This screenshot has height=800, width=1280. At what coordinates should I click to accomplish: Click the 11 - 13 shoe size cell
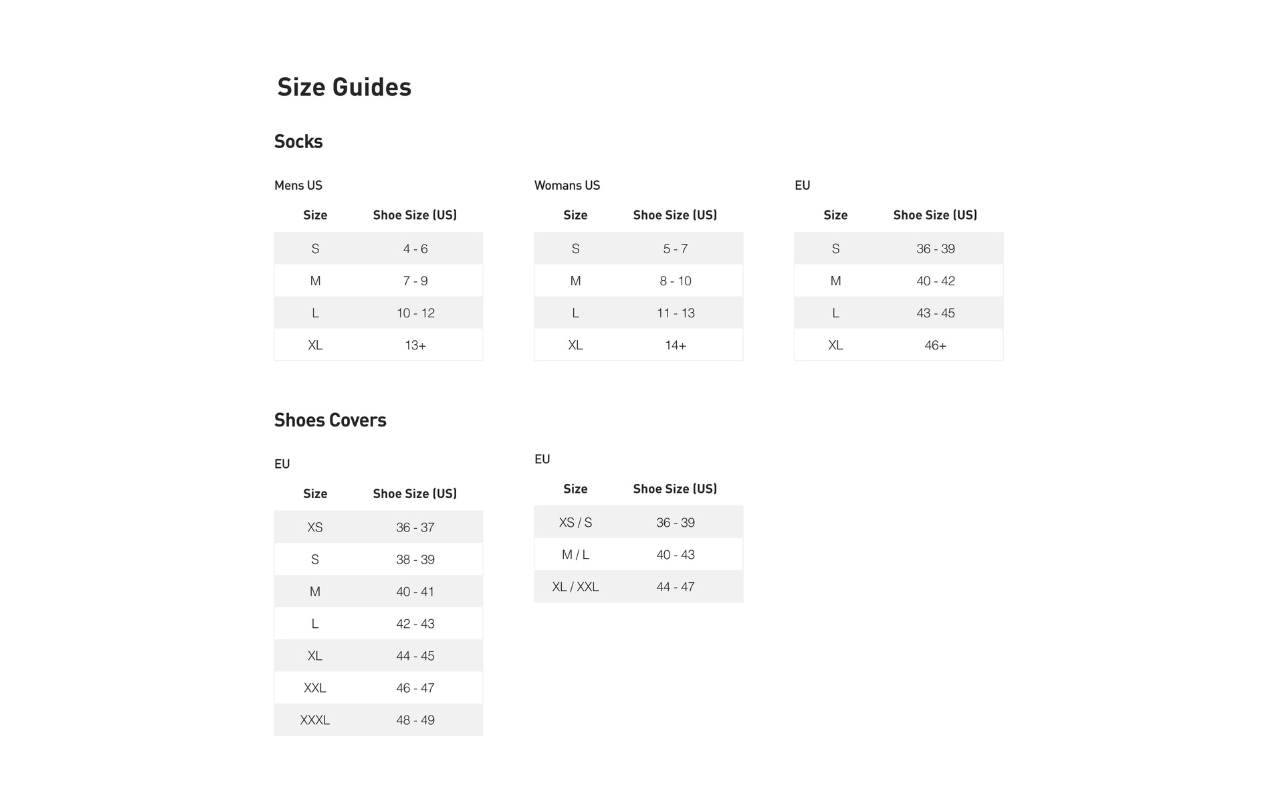675,313
